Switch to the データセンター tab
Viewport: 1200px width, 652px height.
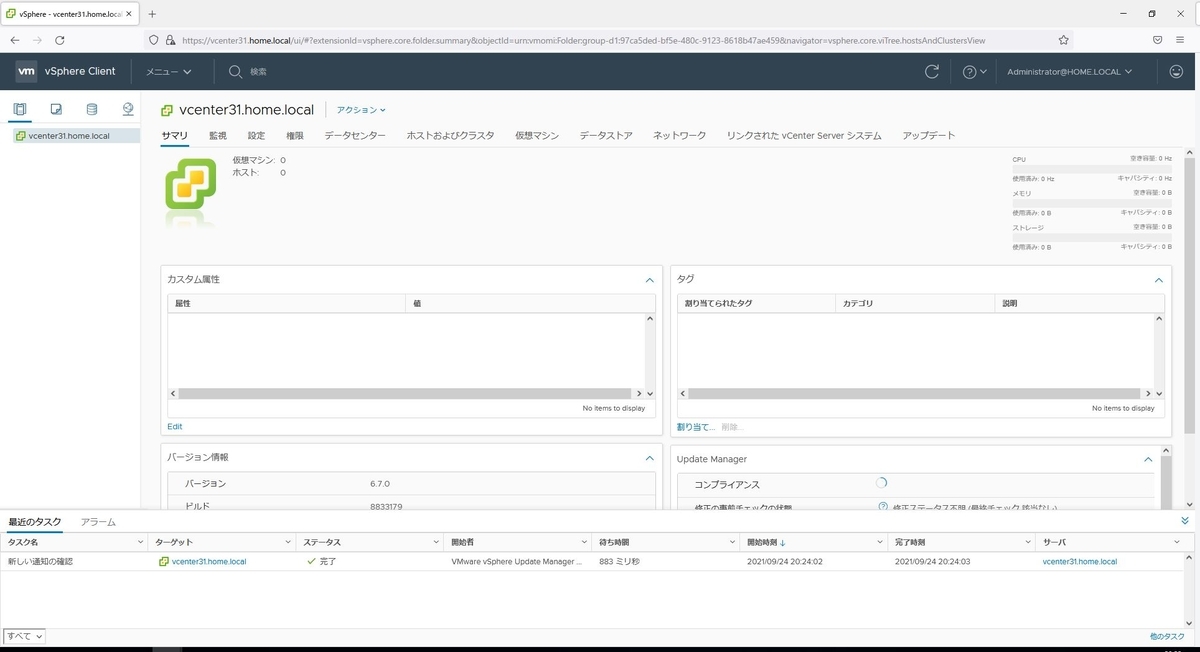pos(355,135)
